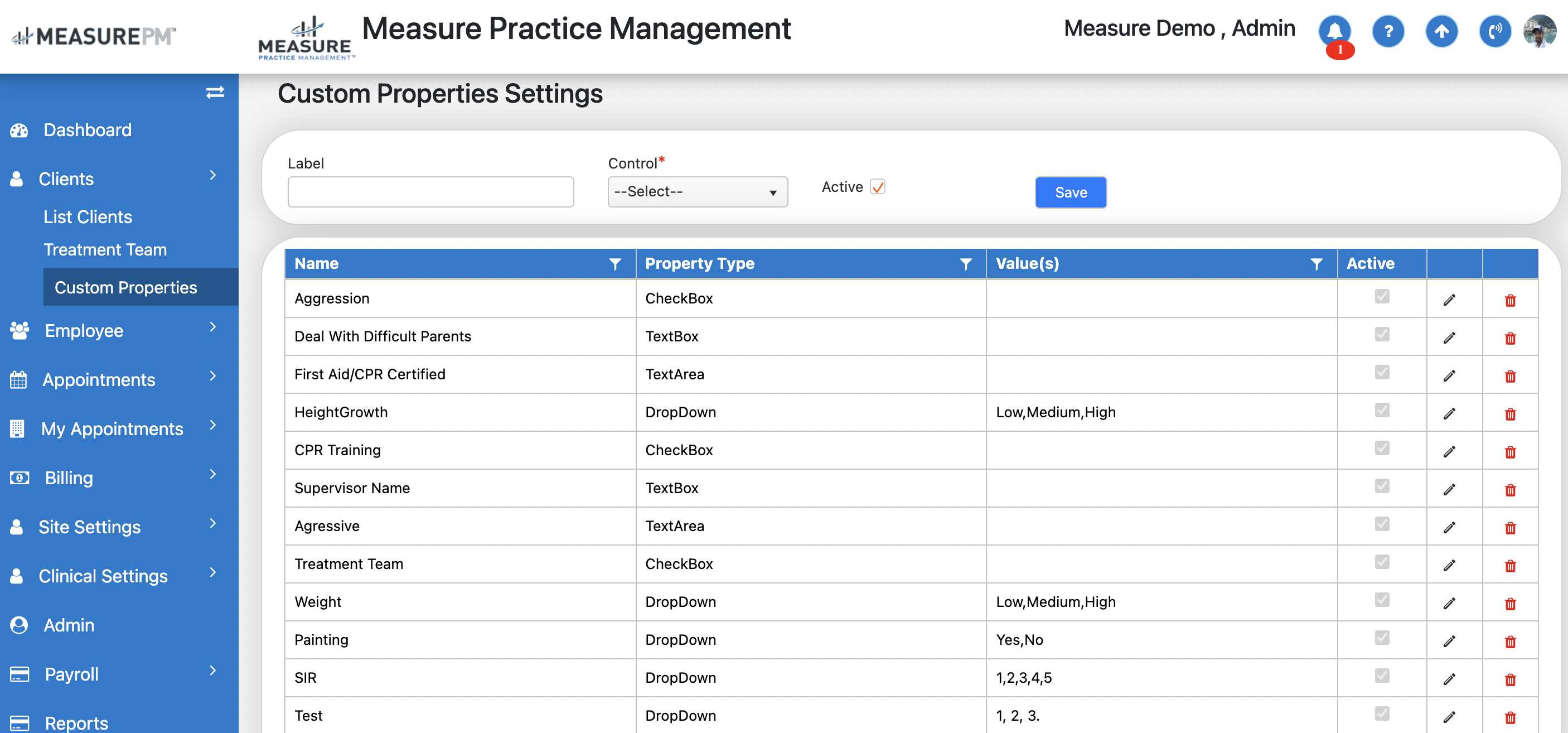The height and width of the screenshot is (733, 1568).
Task: Toggle the Active checkbox in the form
Action: tap(877, 187)
